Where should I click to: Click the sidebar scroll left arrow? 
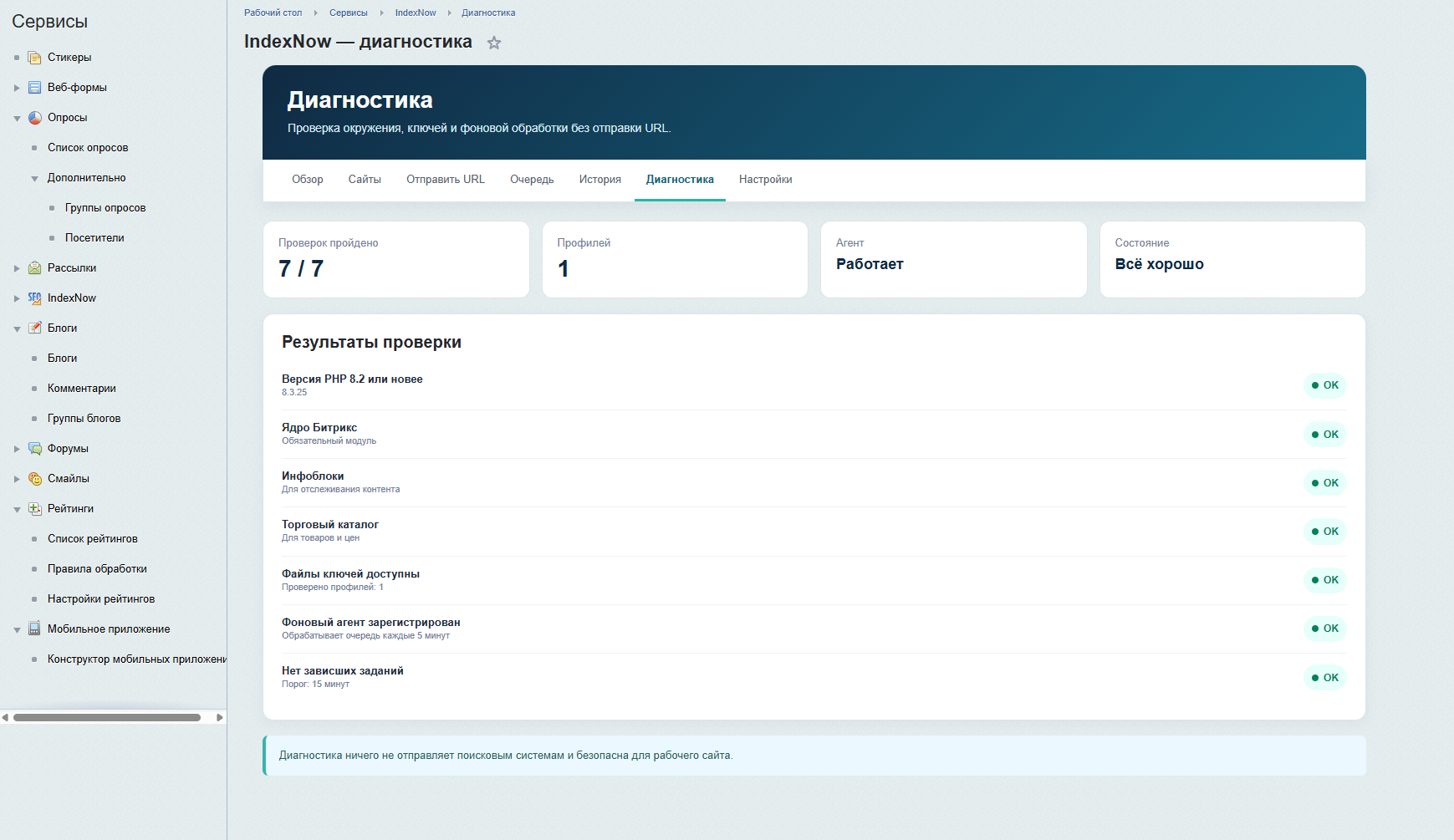click(x=5, y=717)
